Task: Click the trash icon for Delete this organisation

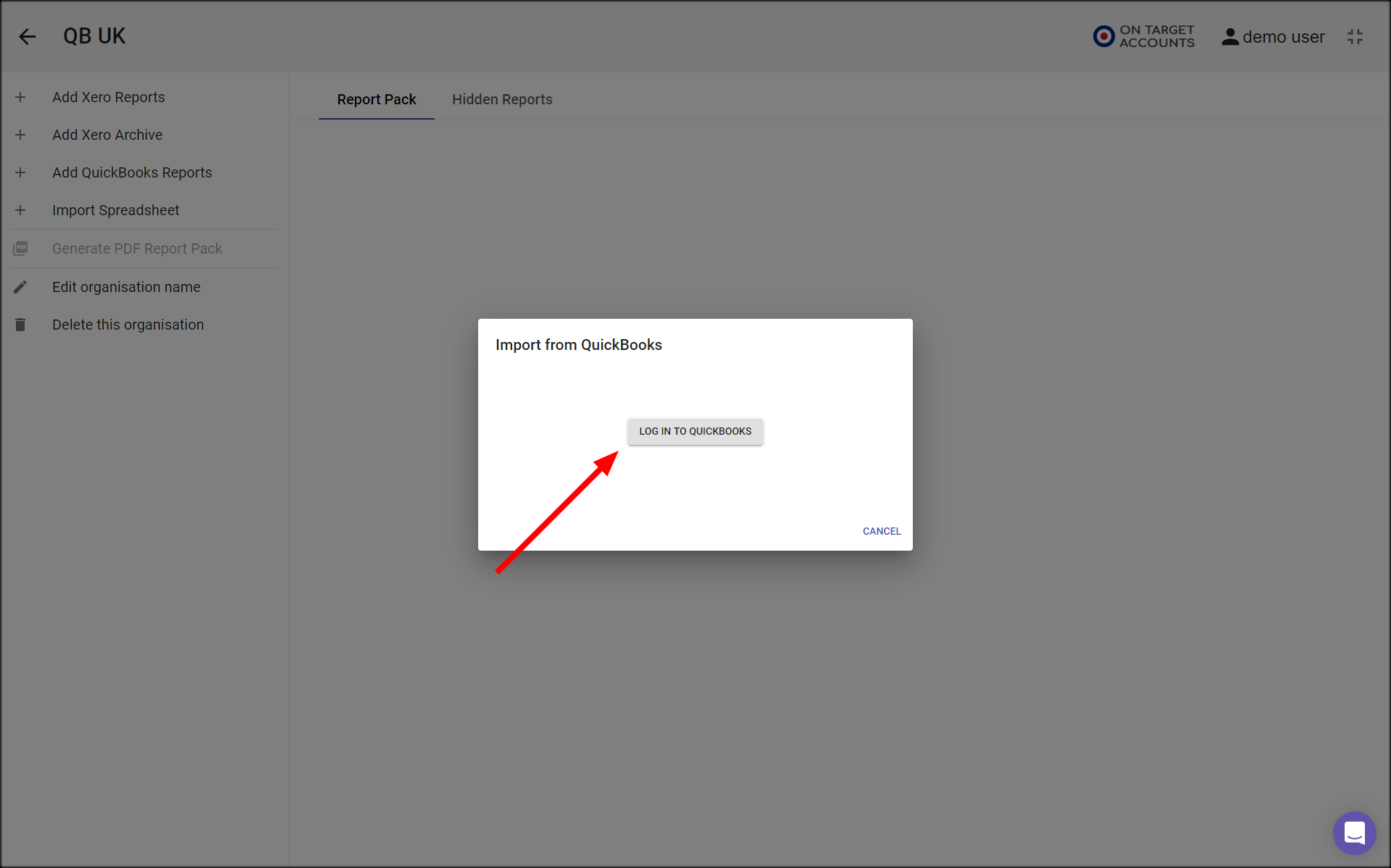Action: coord(20,325)
